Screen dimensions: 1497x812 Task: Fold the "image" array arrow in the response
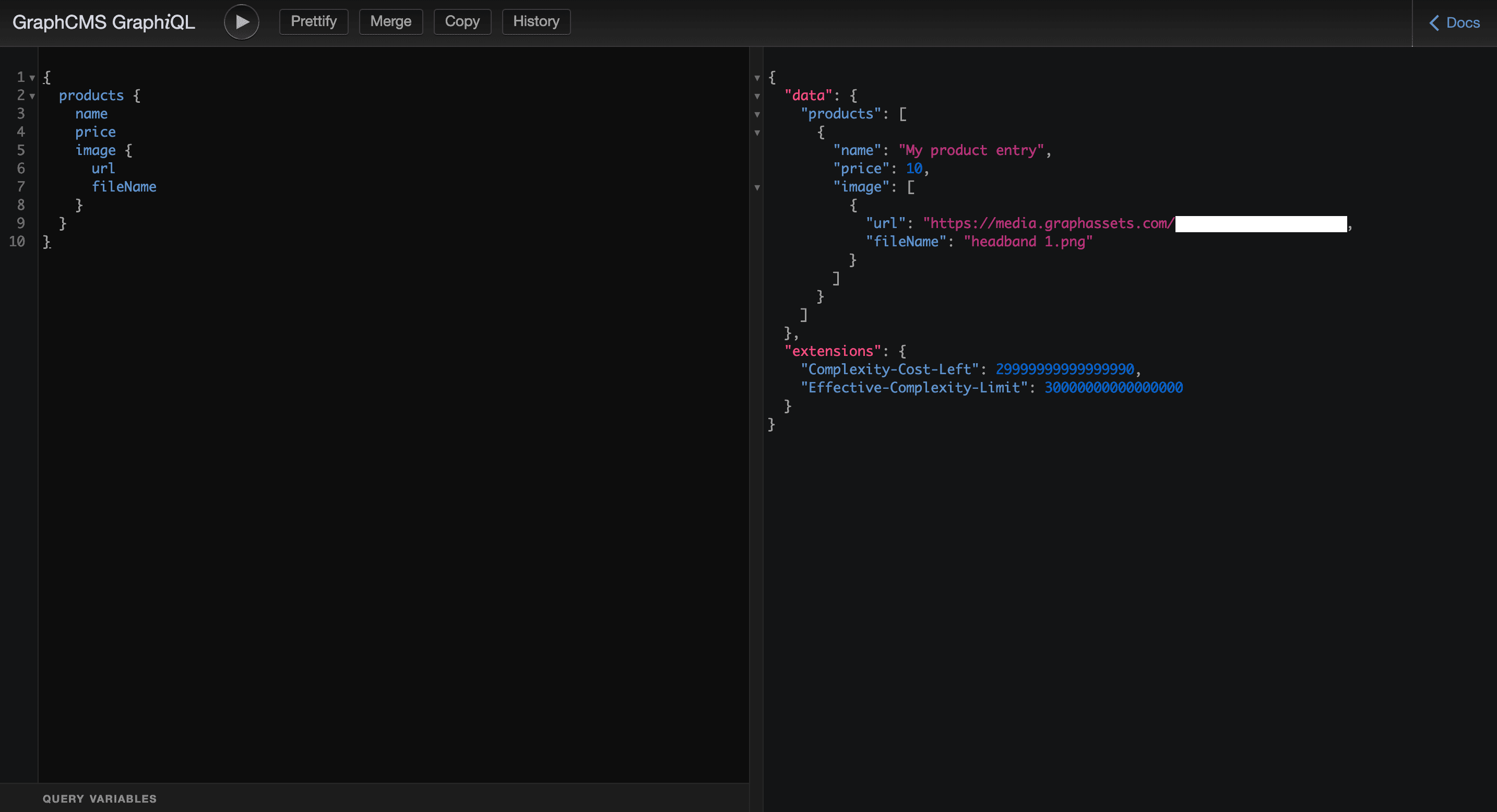tap(757, 188)
